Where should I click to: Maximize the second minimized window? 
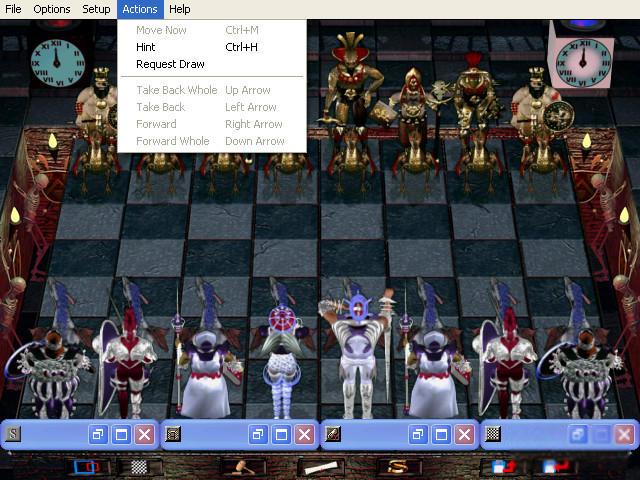(281, 434)
